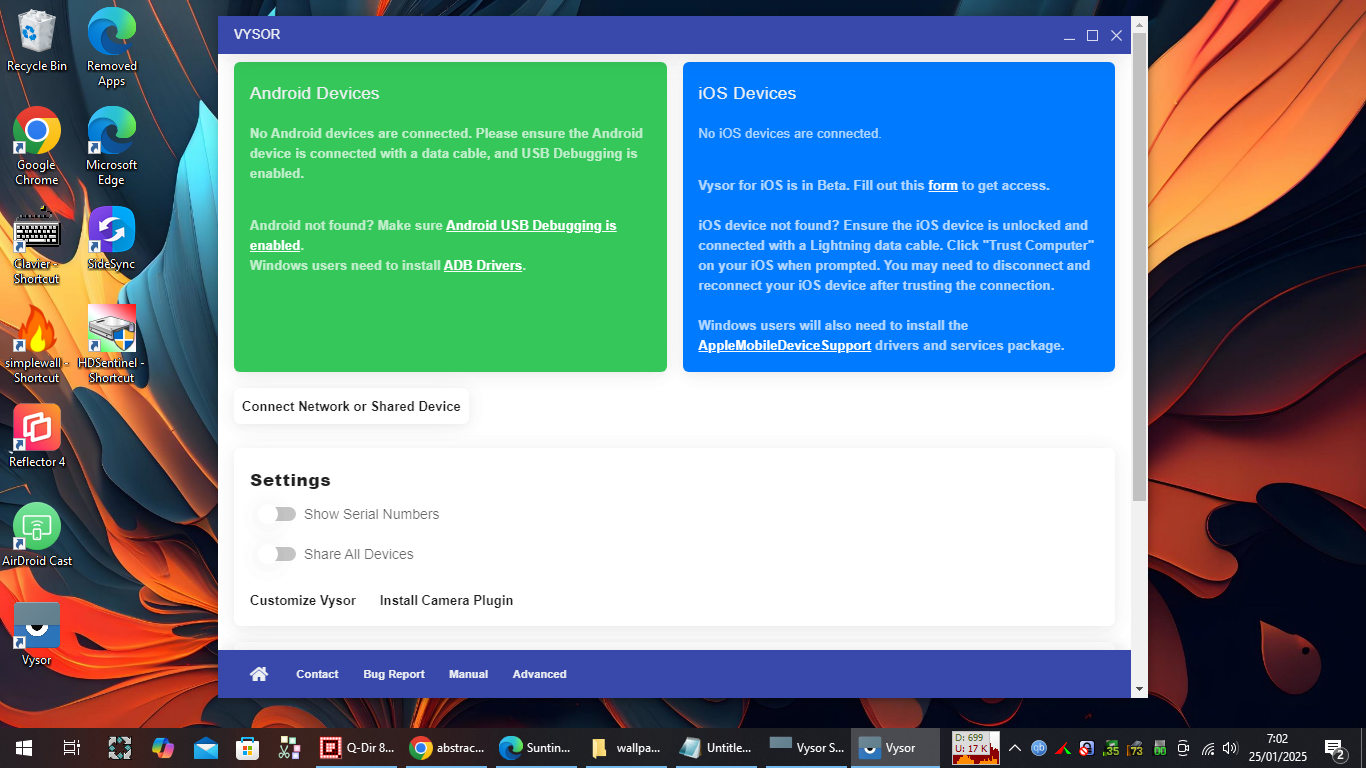Toggle Share All Devices switch
Viewport: 1366px width, 768px height.
(277, 554)
